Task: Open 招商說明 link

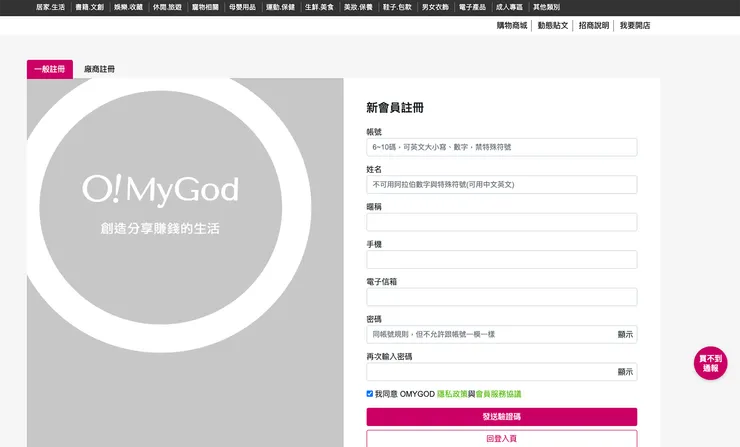Action: (x=594, y=25)
